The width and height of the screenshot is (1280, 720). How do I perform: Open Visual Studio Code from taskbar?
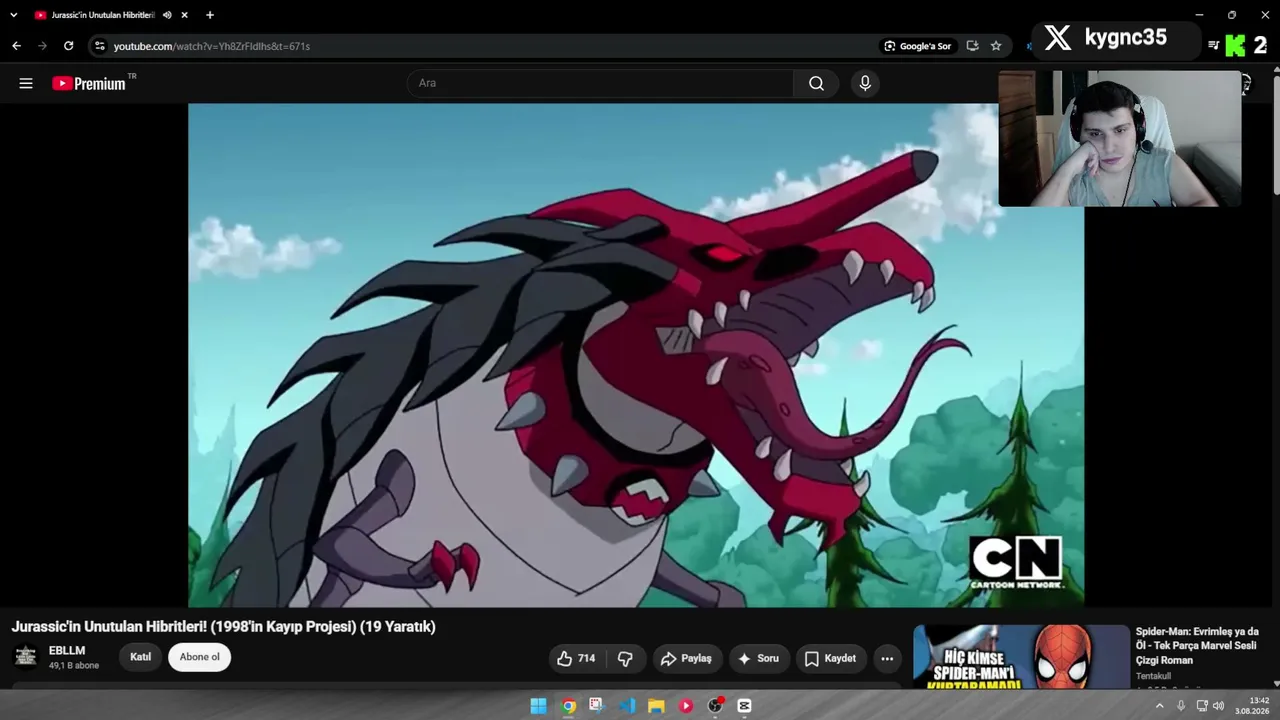click(x=627, y=706)
